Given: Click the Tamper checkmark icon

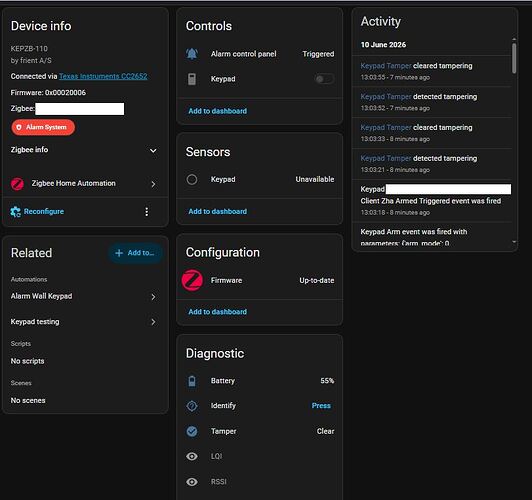Looking at the screenshot, I should [192, 431].
